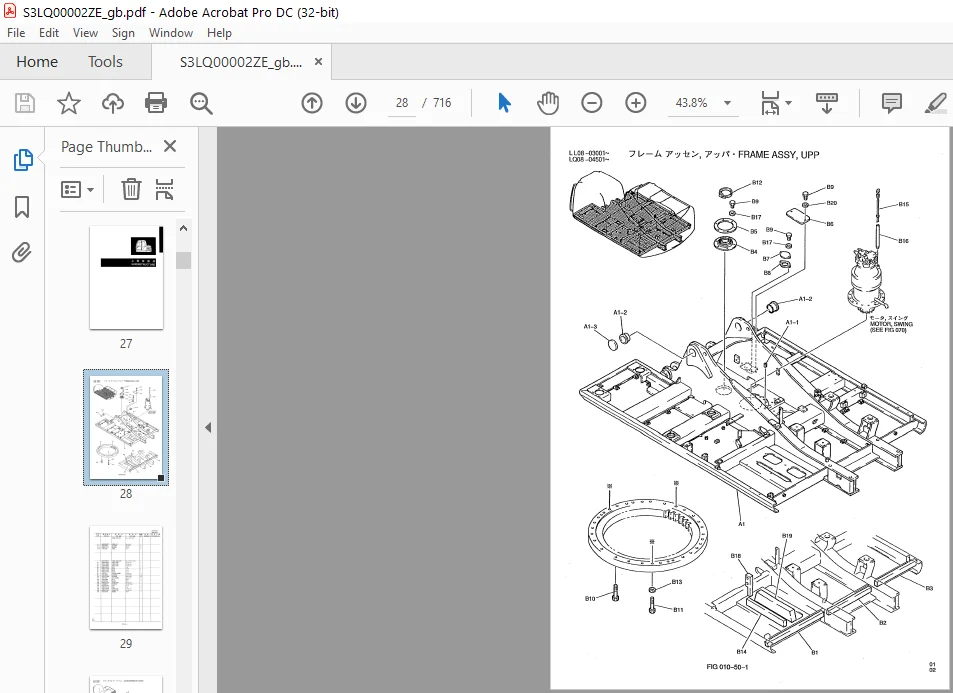The image size is (953, 693).
Task: Activate the hand pan tool
Action: click(x=548, y=103)
